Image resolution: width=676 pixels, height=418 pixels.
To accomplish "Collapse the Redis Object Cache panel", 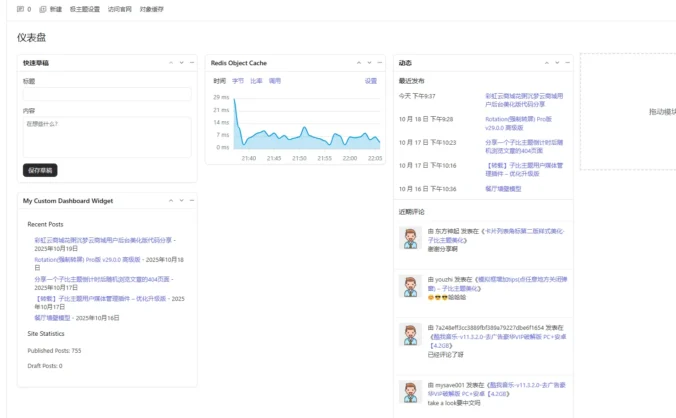I will 380,63.
